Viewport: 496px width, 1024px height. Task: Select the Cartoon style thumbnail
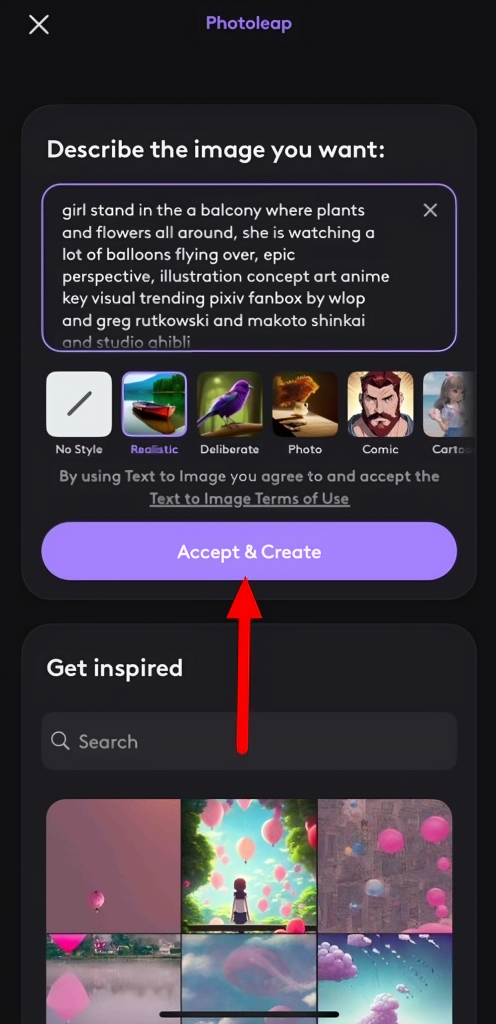click(449, 404)
